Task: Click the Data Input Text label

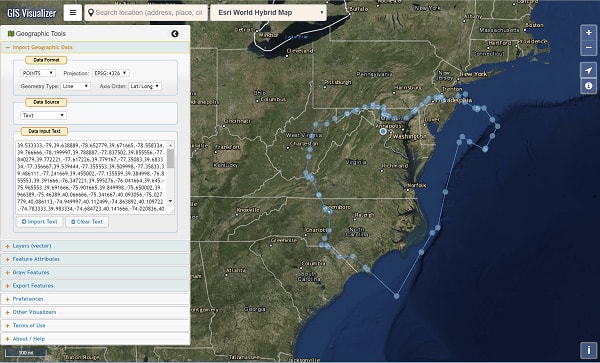Action: pyautogui.click(x=44, y=131)
